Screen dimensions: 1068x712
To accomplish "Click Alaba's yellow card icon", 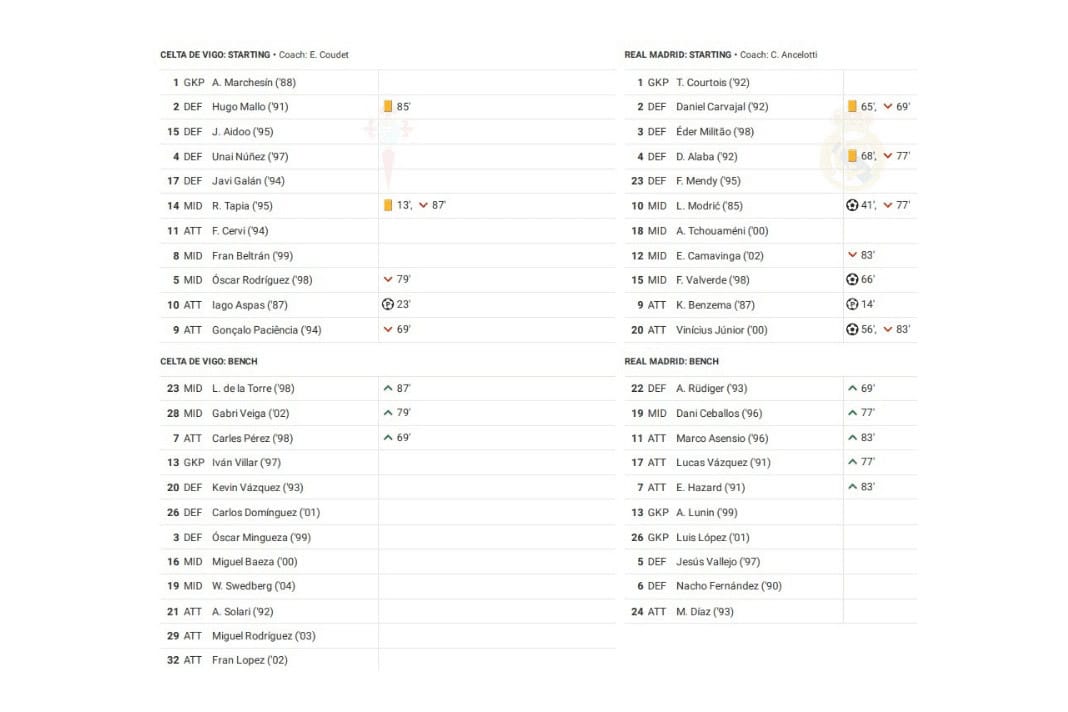I will (x=852, y=156).
